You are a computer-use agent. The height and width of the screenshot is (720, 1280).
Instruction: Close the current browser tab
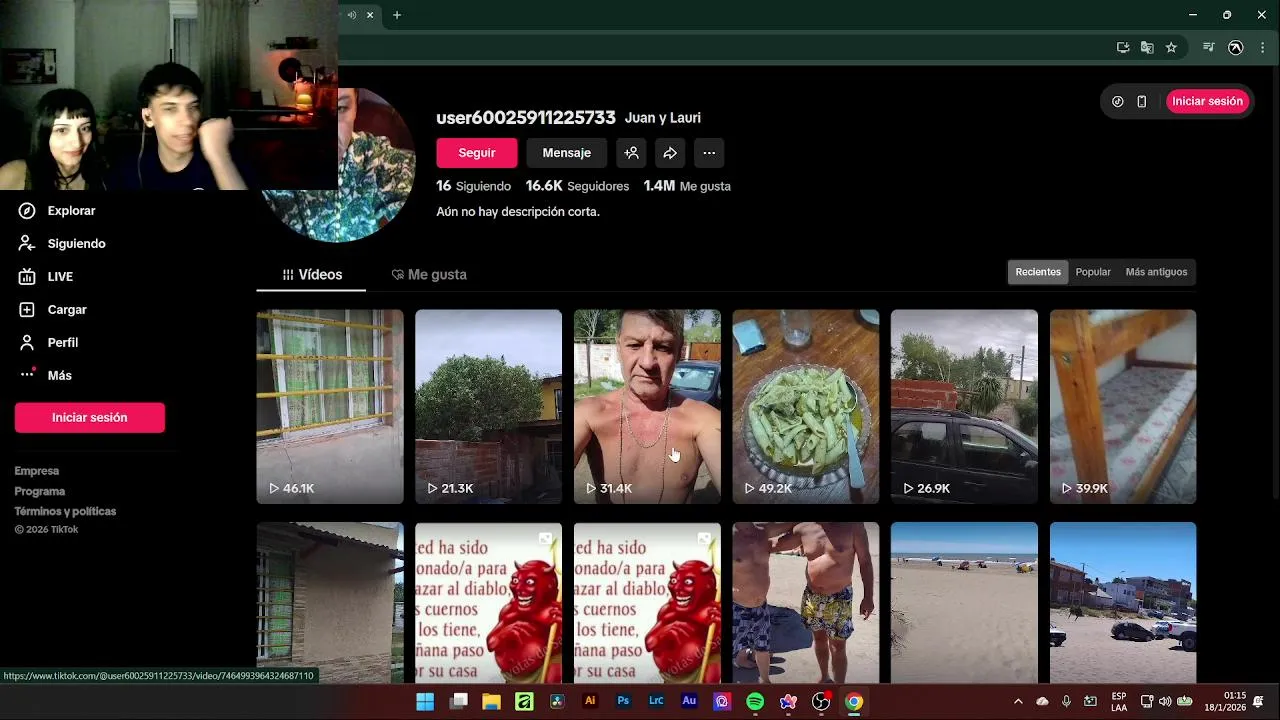click(x=370, y=15)
